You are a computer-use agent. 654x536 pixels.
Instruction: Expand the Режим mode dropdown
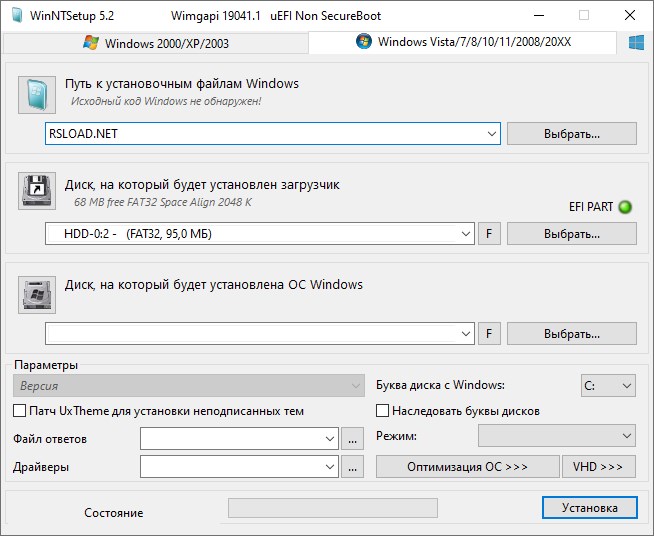[x=557, y=436]
